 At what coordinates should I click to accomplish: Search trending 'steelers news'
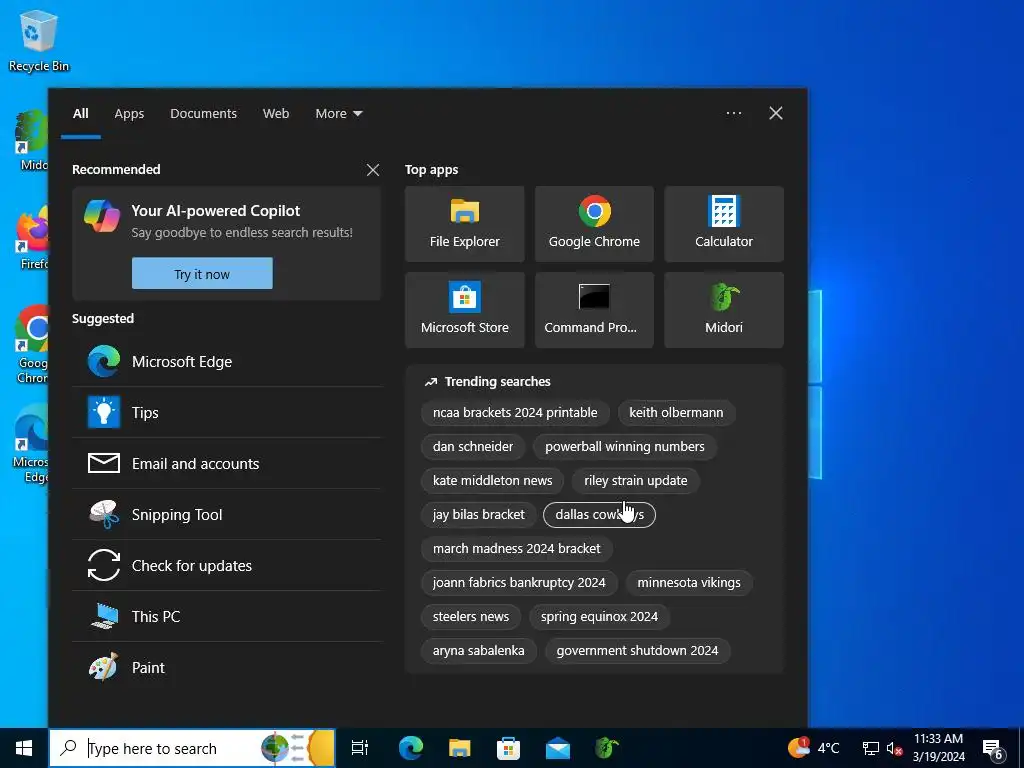point(471,616)
